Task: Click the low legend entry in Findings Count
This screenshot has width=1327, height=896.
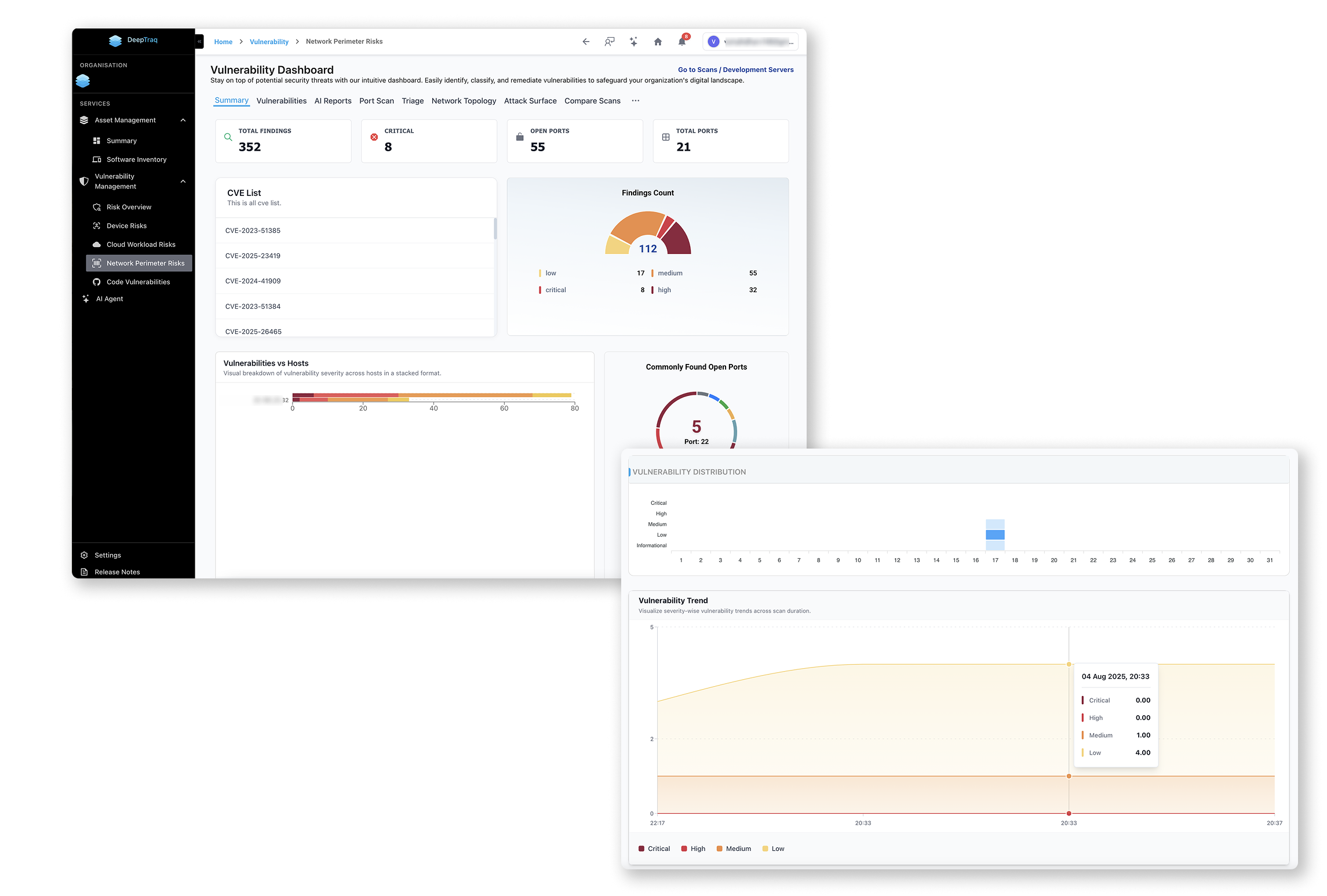Action: [591, 273]
